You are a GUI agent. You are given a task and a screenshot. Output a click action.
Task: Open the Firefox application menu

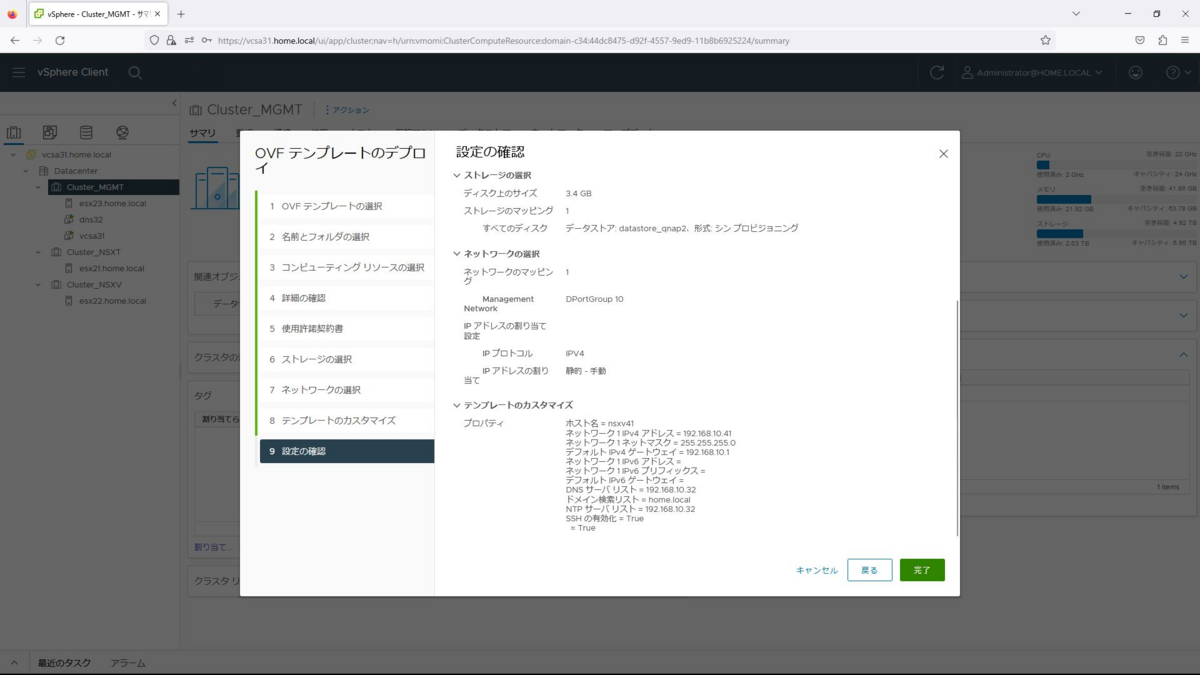click(1185, 40)
